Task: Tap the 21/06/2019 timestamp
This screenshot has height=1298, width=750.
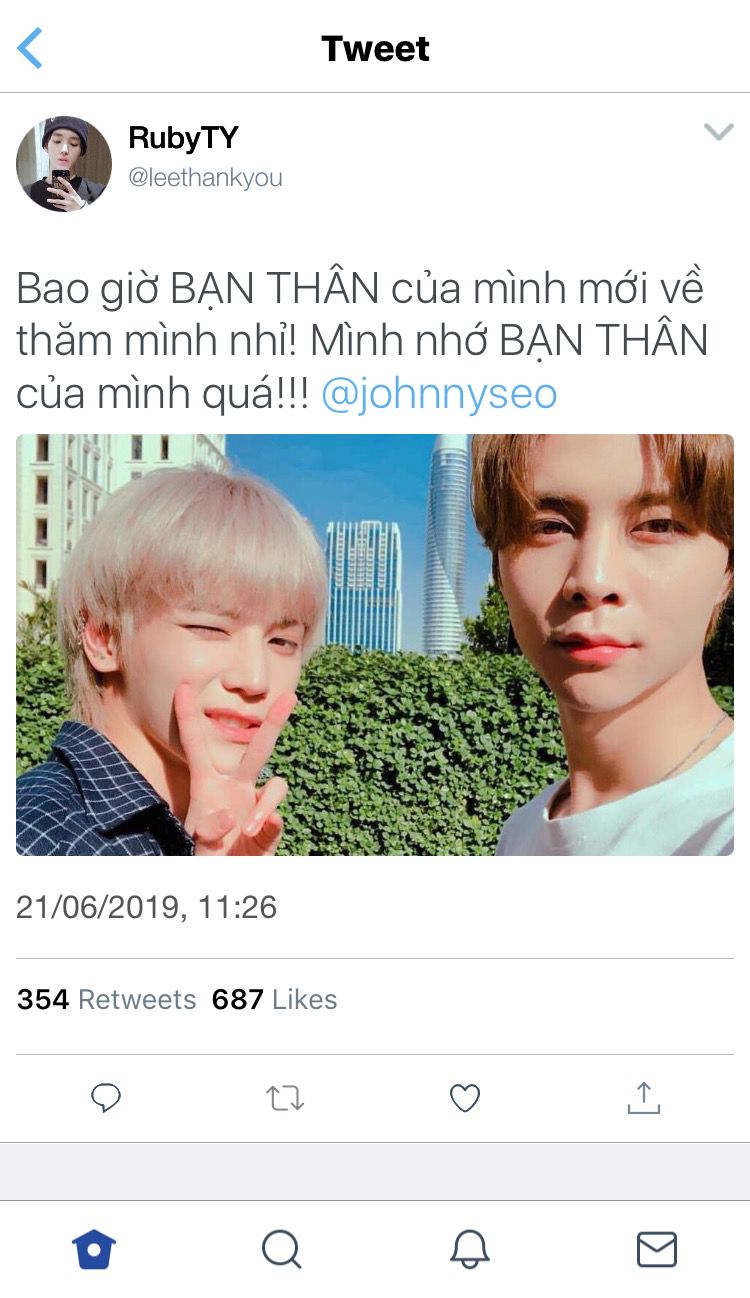Action: [146, 907]
